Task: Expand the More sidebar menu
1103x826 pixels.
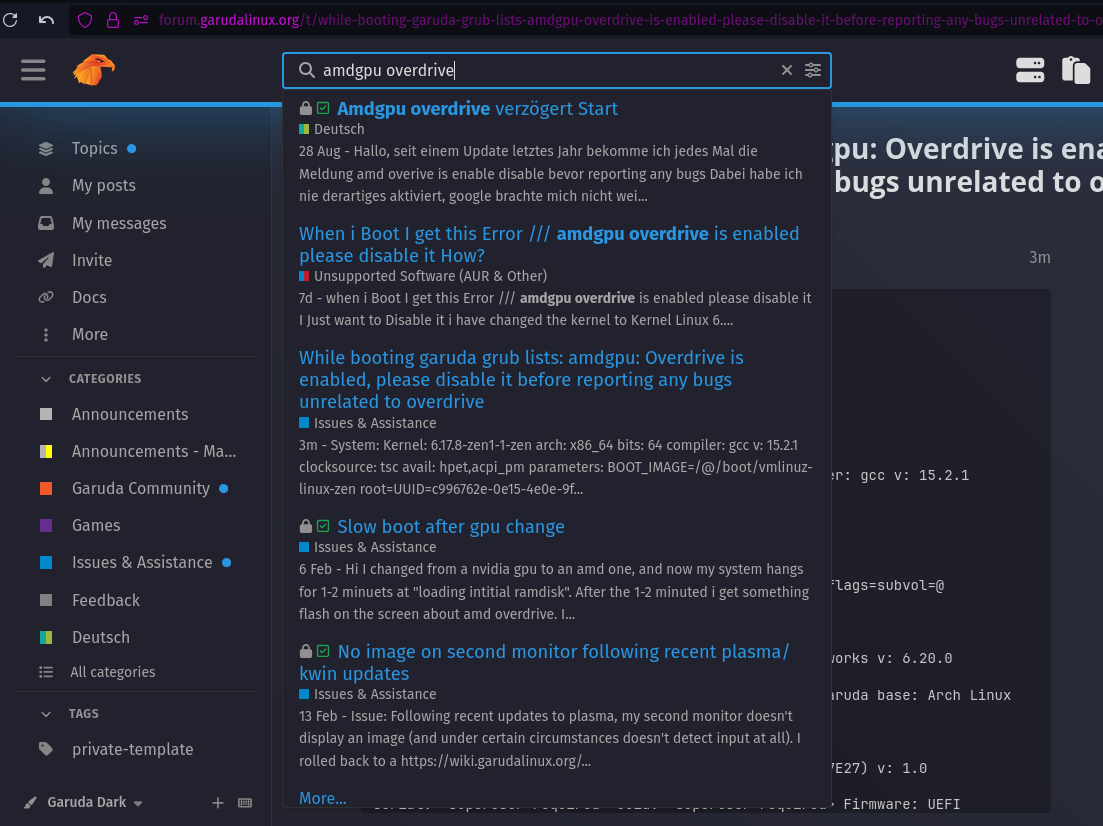Action: pyautogui.click(x=89, y=334)
